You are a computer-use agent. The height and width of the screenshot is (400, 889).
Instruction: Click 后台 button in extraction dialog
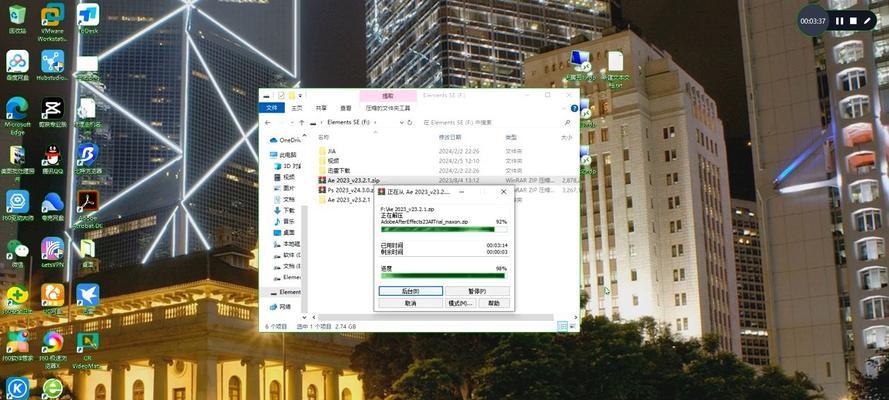point(410,291)
